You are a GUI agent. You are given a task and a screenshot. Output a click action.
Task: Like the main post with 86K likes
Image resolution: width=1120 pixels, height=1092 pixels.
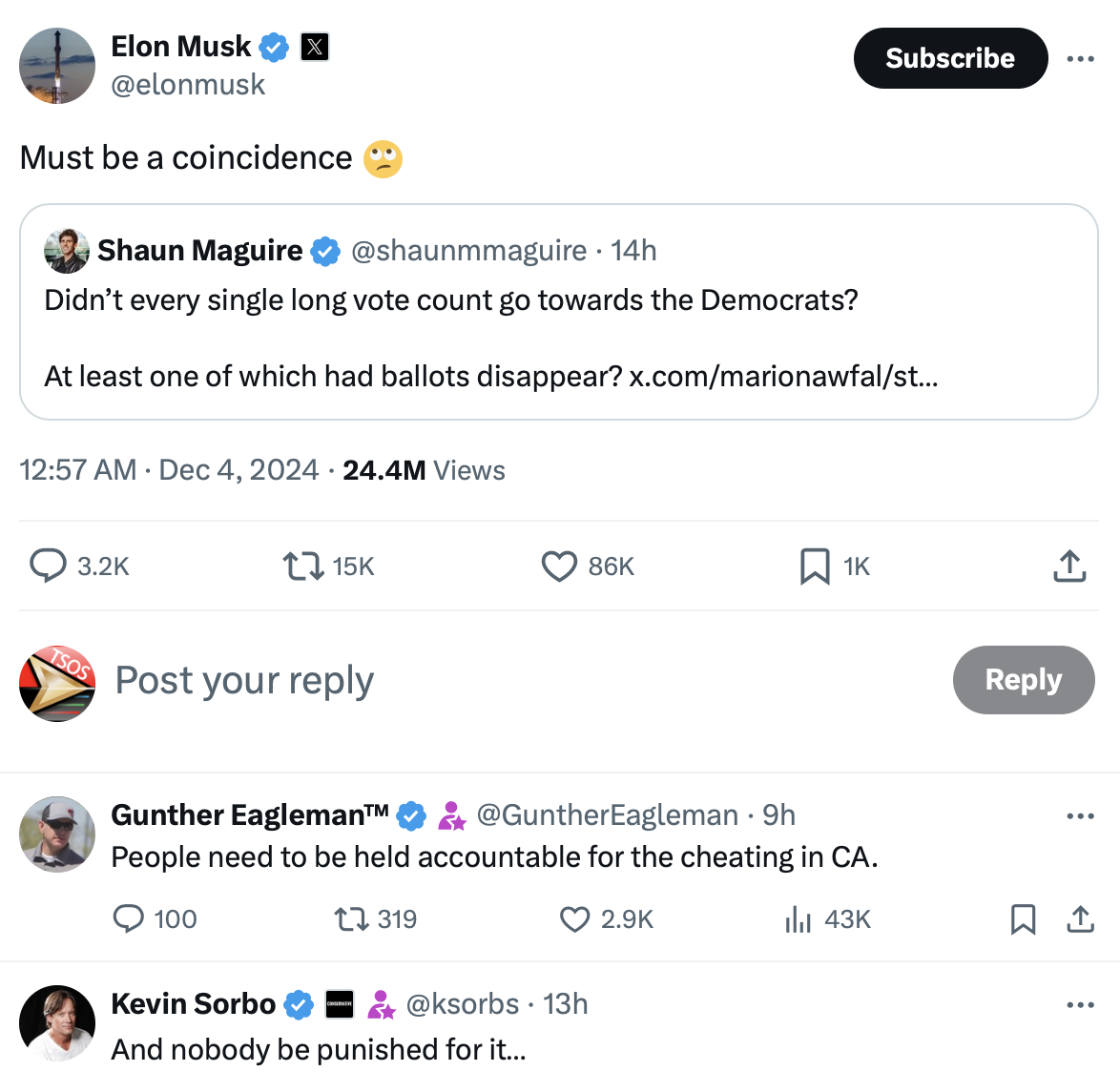559,567
